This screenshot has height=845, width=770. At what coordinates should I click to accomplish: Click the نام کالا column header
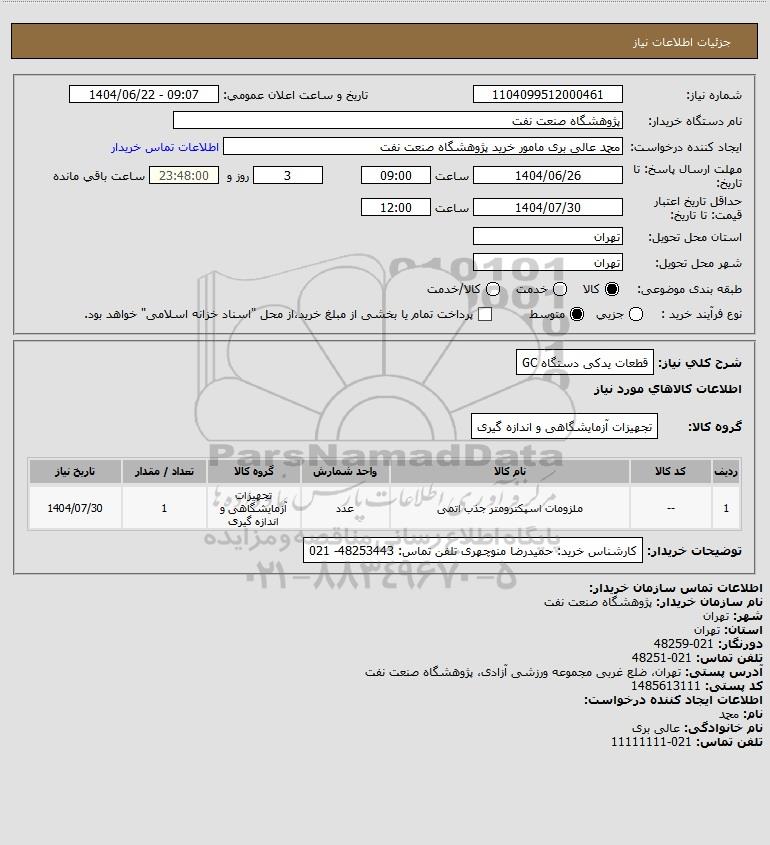tap(510, 472)
